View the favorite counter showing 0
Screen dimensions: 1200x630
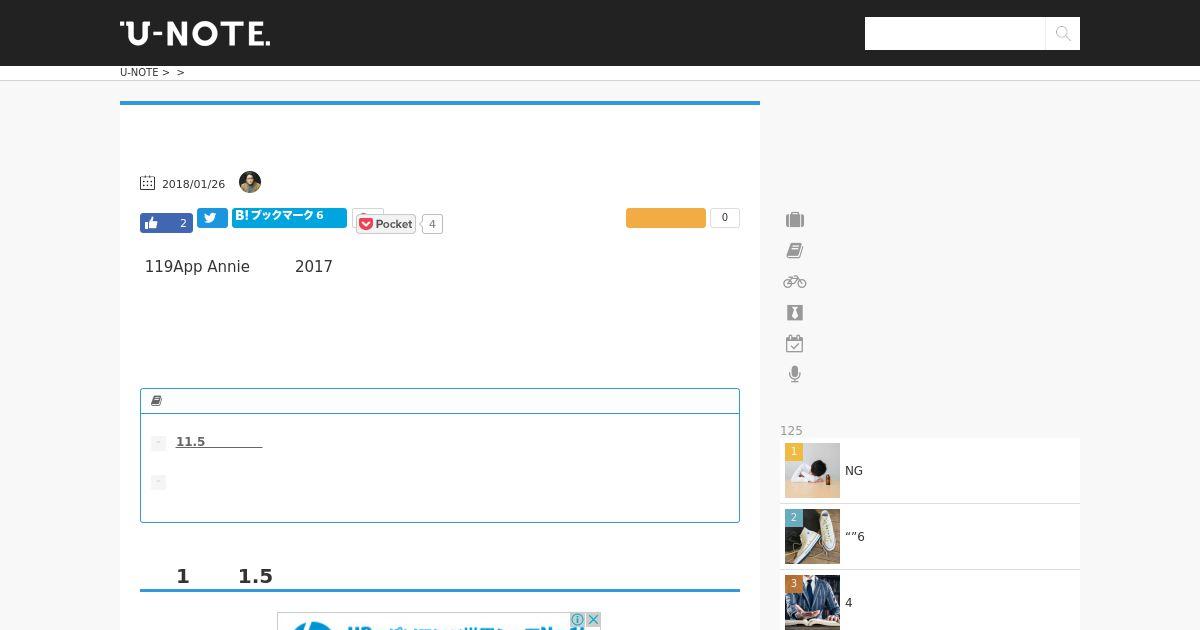(x=725, y=218)
